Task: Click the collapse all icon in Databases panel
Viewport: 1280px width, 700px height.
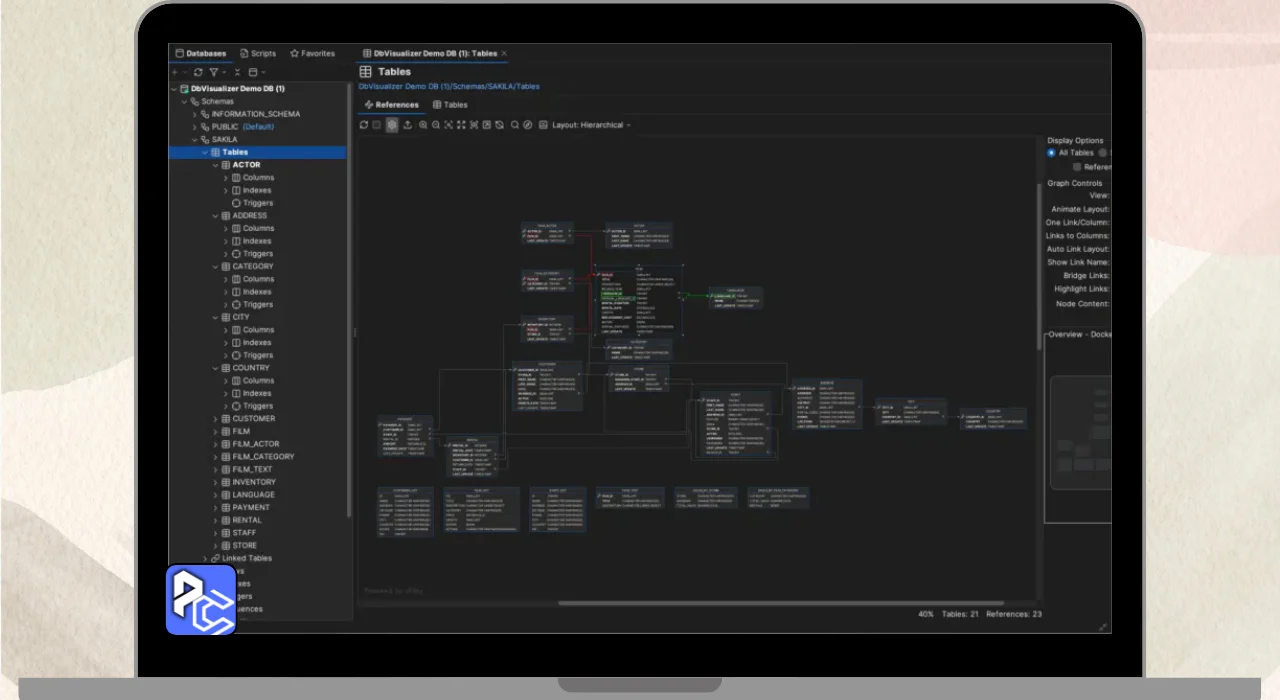Action: pos(237,72)
